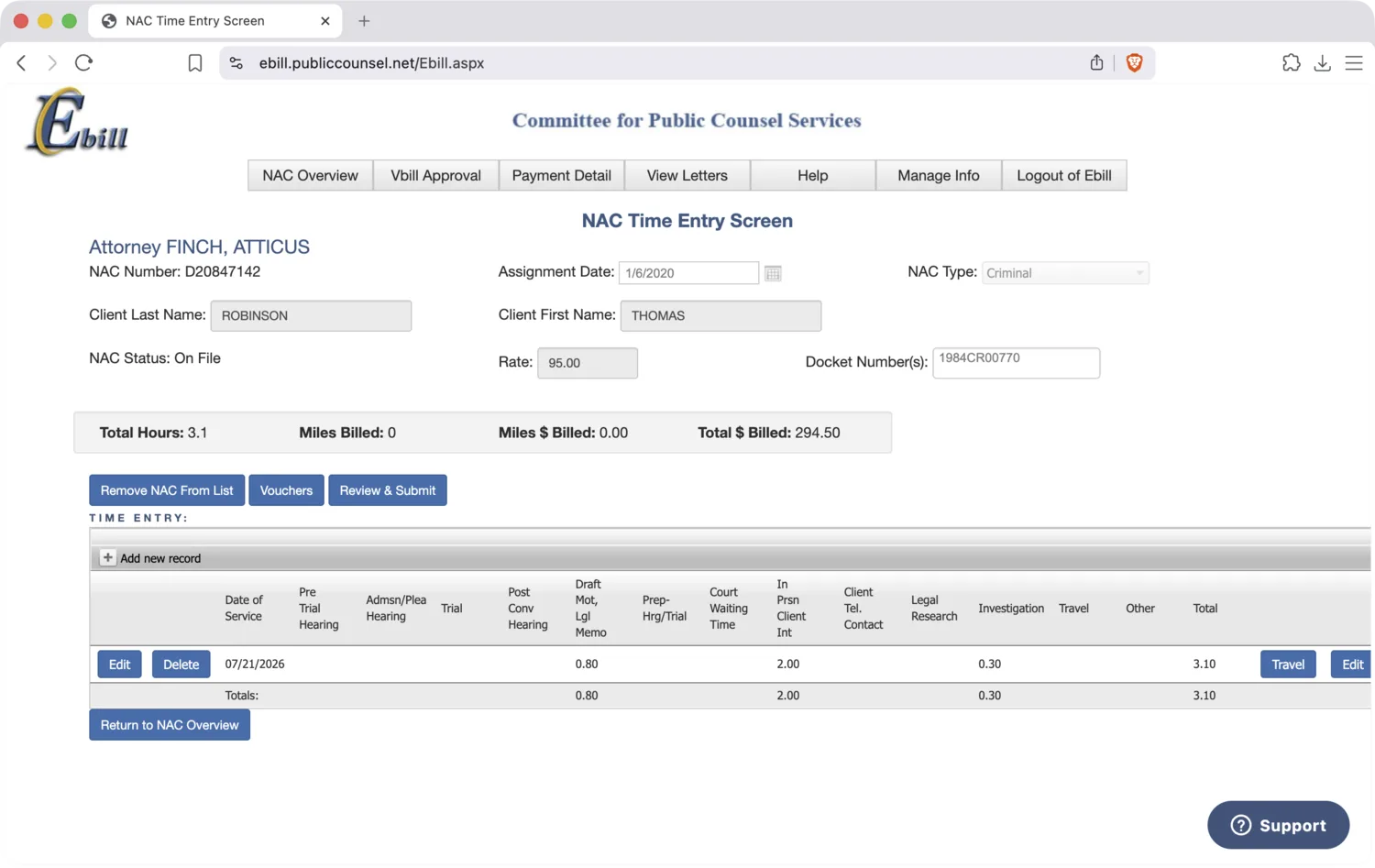Click Remove NAC From List button
The image size is (1375, 868).
point(167,490)
